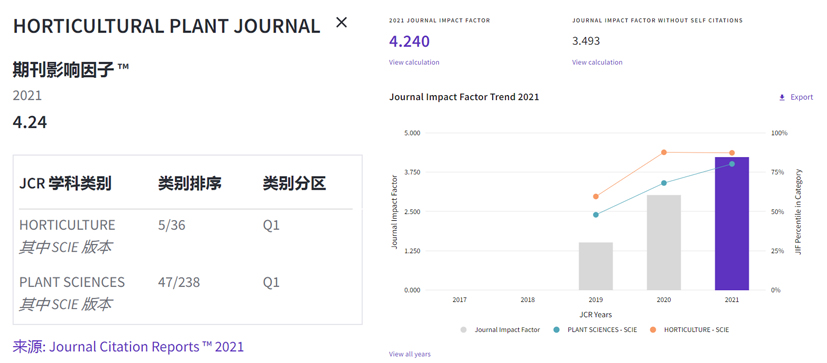Click the purple 2021 impact factor bar
The width and height of the screenshot is (827, 363).
[x=732, y=224]
